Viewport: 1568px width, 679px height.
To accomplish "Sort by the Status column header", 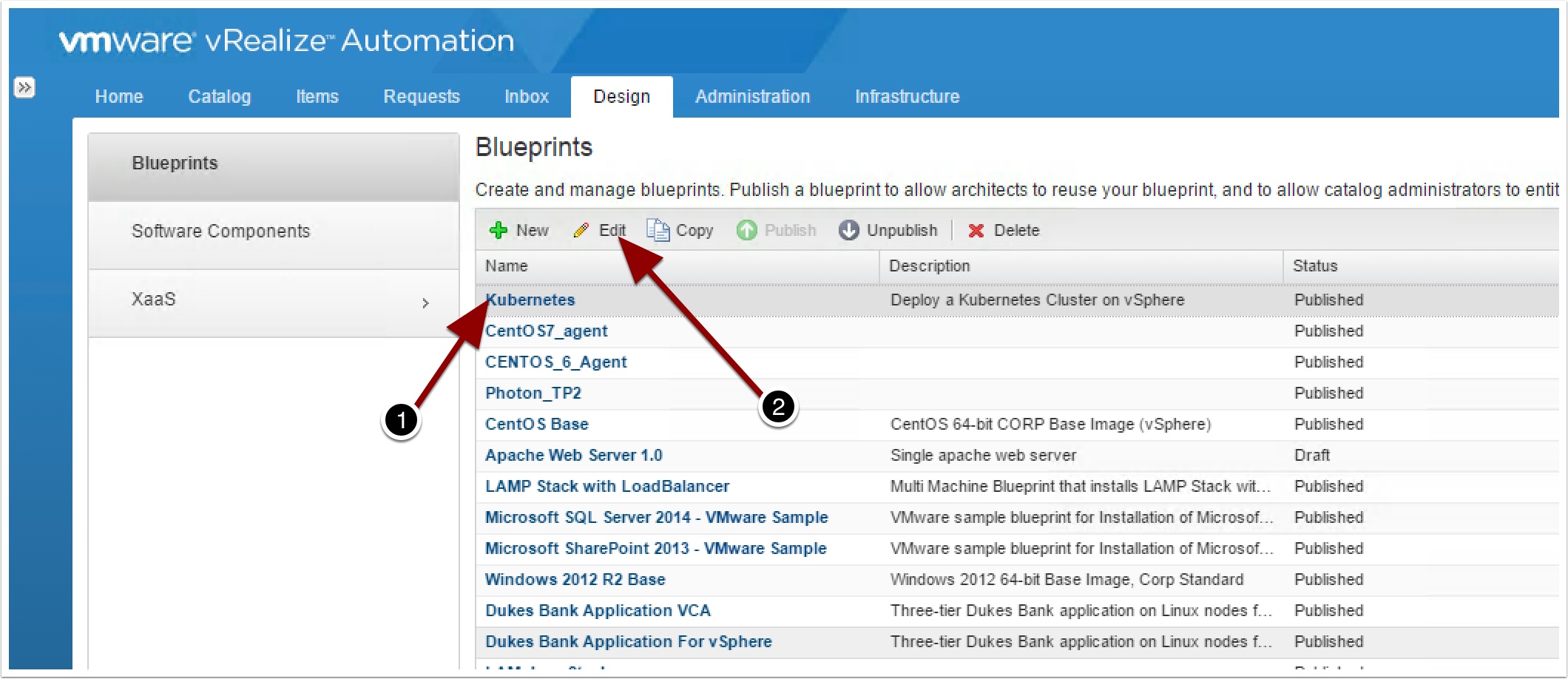I will click(1422, 266).
